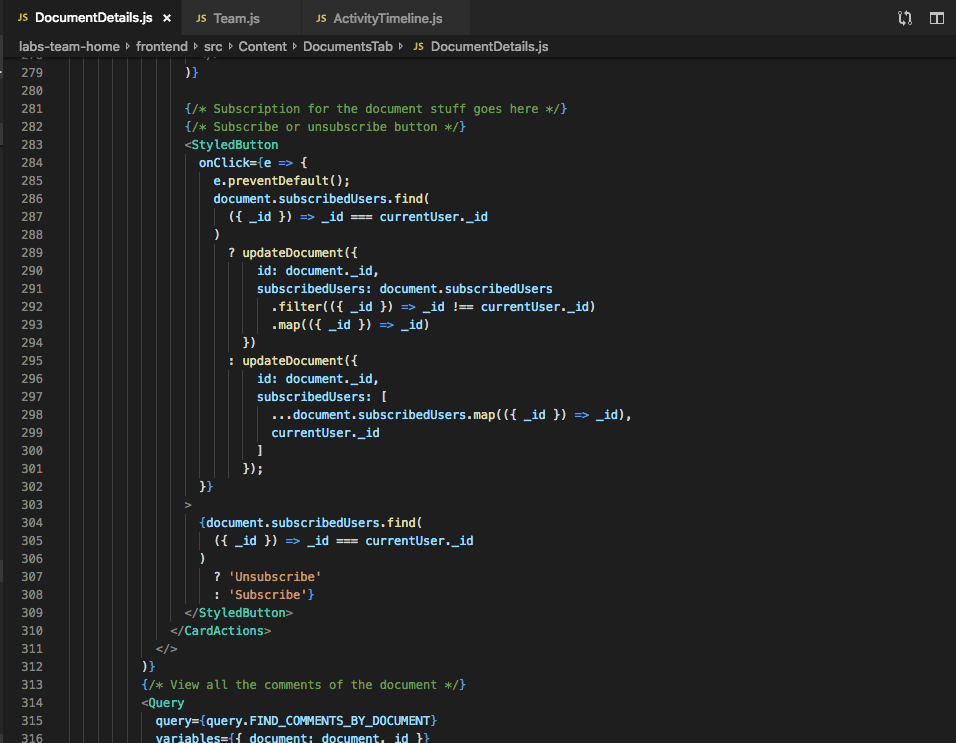Click DocumentDetails.js in the breadcrumb
956x743 pixels.
tap(489, 47)
